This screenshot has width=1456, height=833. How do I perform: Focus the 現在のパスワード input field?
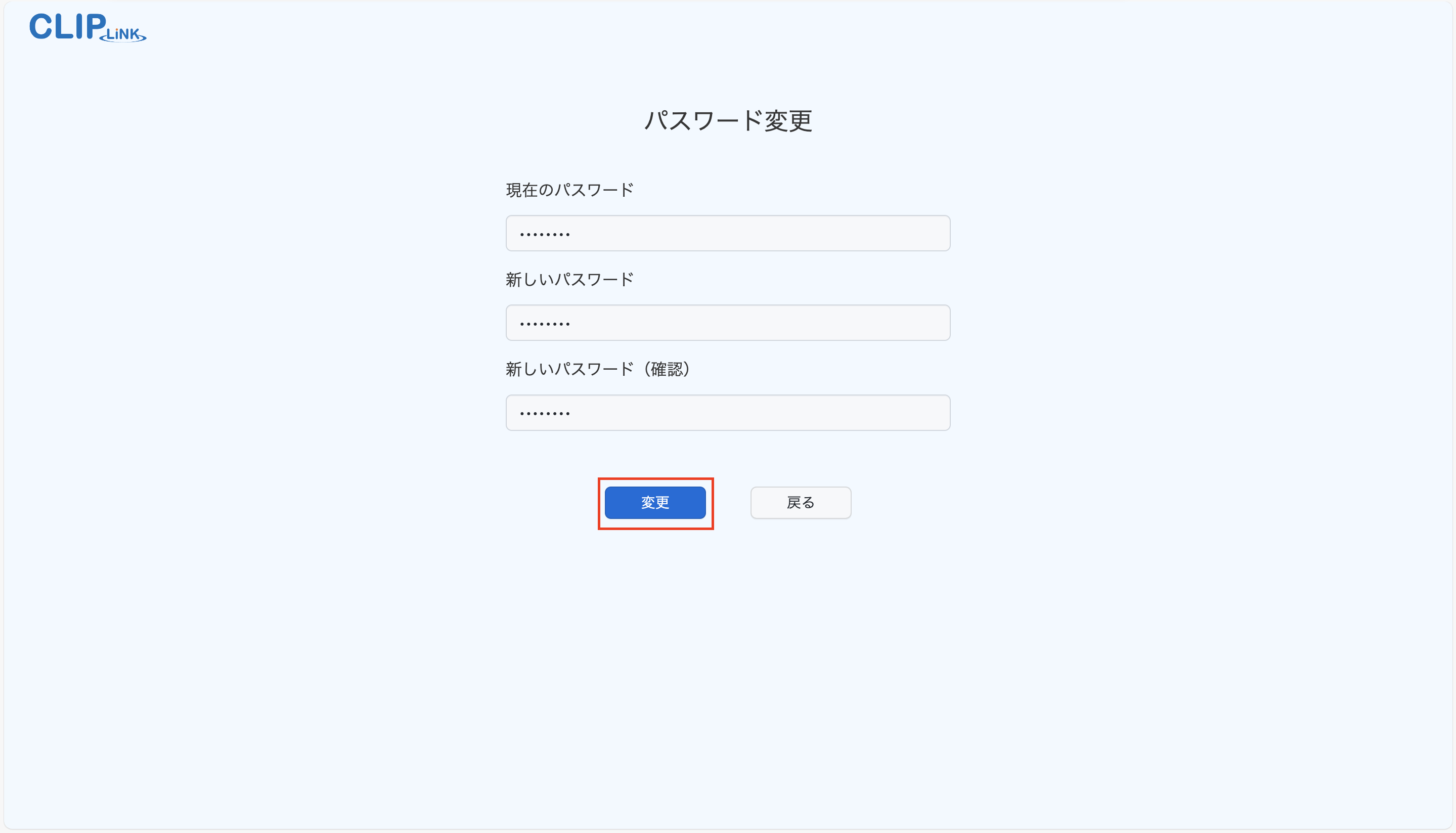pyautogui.click(x=727, y=234)
